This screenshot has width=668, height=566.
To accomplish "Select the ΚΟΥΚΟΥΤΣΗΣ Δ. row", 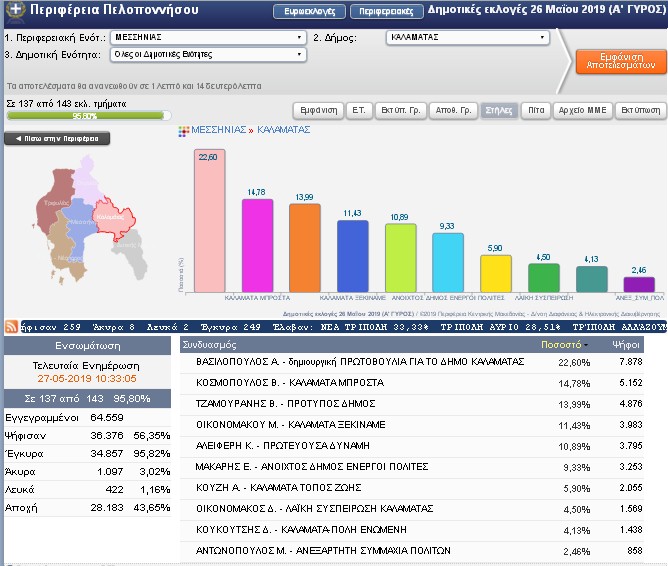I will [412, 530].
